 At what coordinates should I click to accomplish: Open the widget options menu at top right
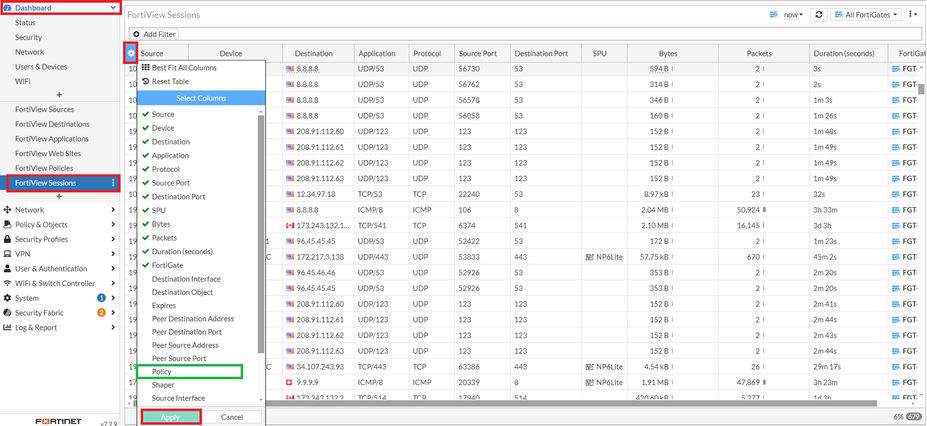[913, 15]
